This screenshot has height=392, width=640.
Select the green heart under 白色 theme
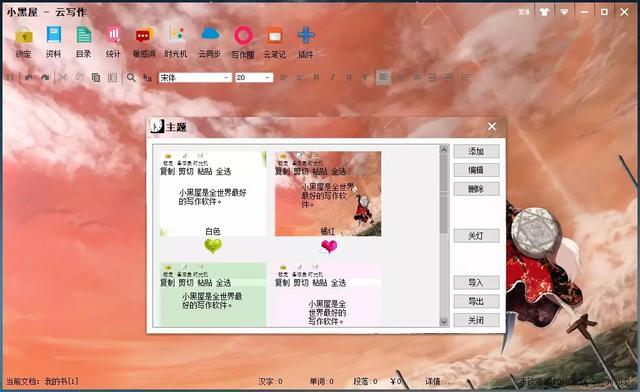pos(213,246)
